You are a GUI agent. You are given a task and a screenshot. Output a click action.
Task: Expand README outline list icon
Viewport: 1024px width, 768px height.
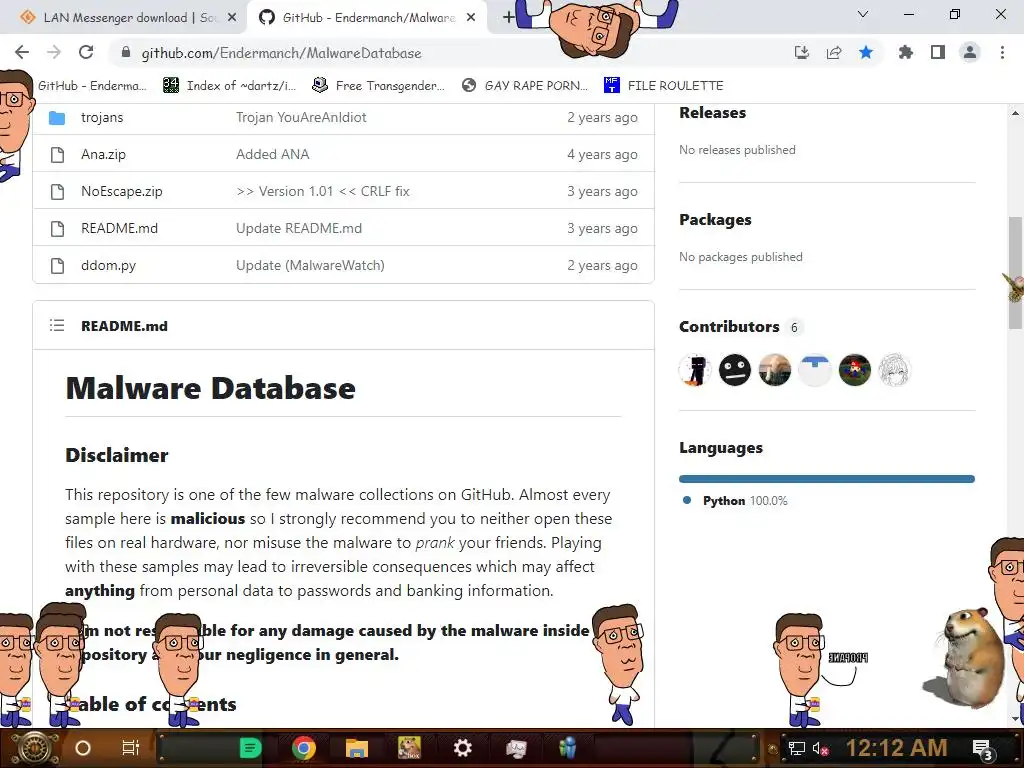click(x=57, y=325)
